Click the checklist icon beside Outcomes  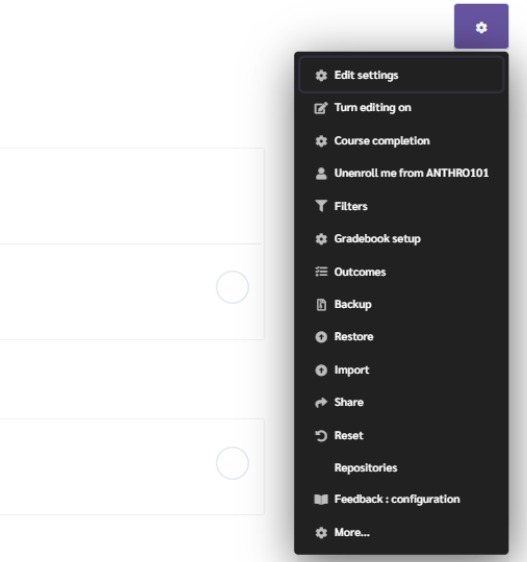coord(321,272)
